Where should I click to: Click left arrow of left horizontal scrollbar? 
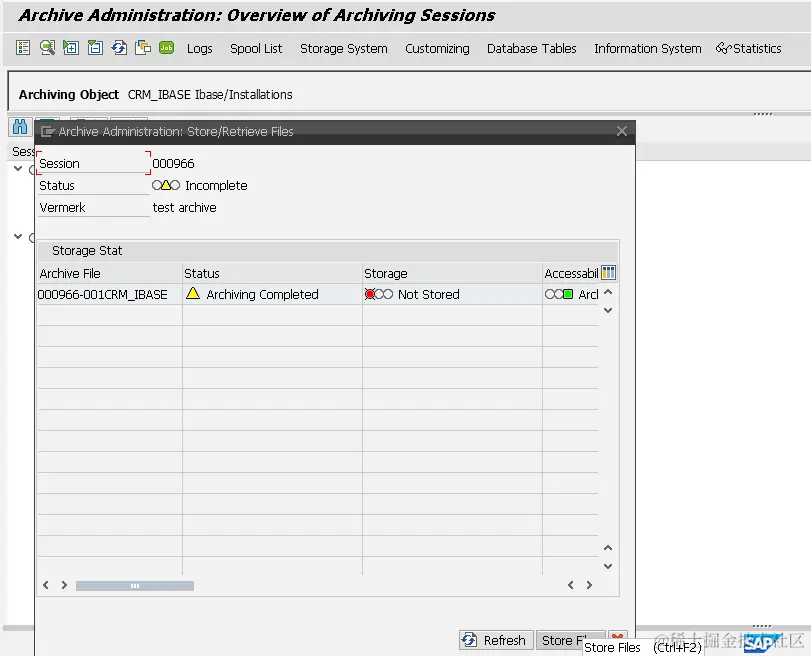pos(46,585)
